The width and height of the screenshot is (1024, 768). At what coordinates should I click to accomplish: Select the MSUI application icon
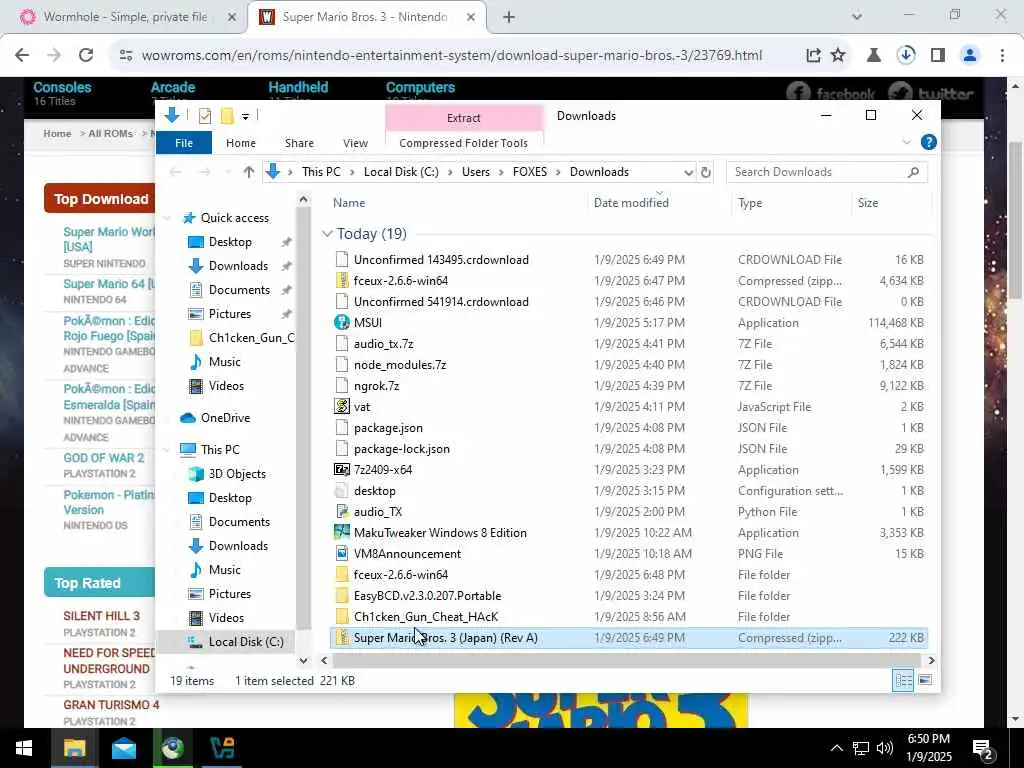point(342,323)
